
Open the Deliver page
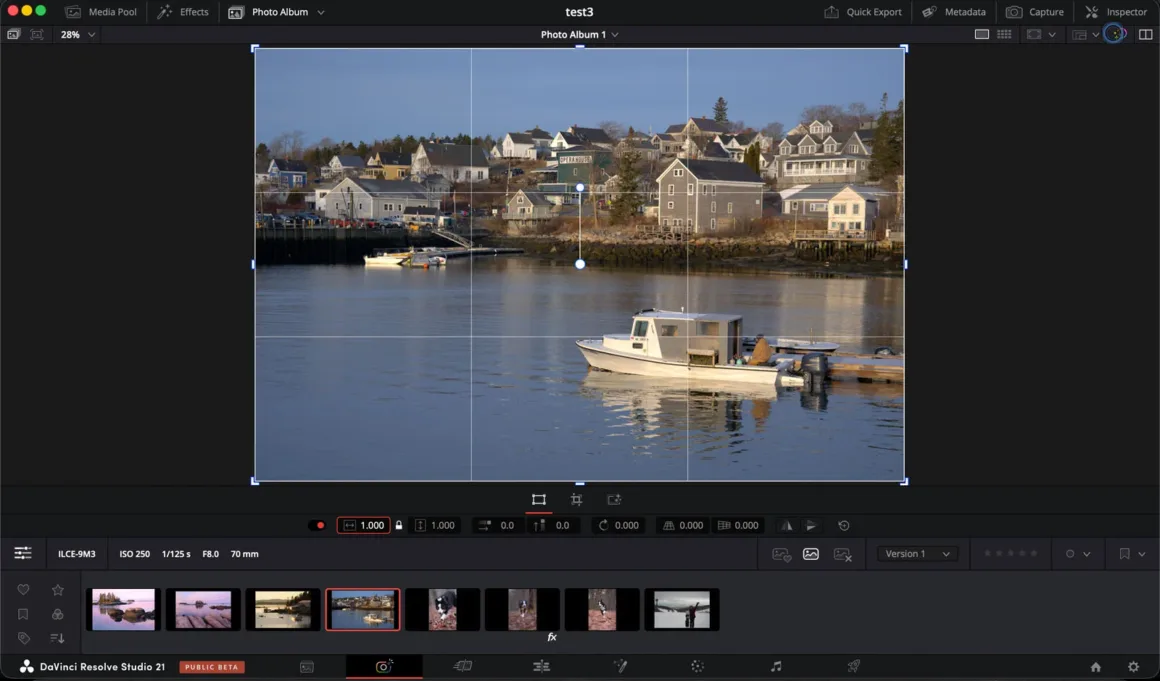(x=852, y=666)
